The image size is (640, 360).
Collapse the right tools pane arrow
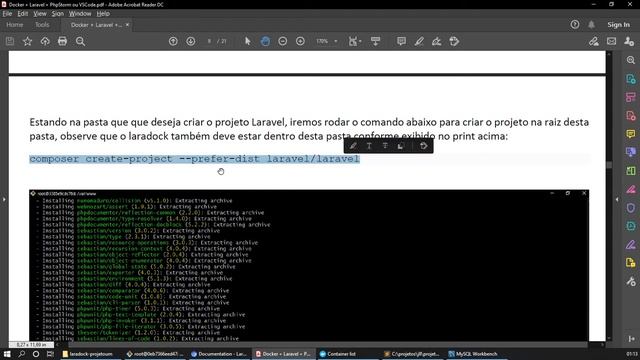coord(617,199)
